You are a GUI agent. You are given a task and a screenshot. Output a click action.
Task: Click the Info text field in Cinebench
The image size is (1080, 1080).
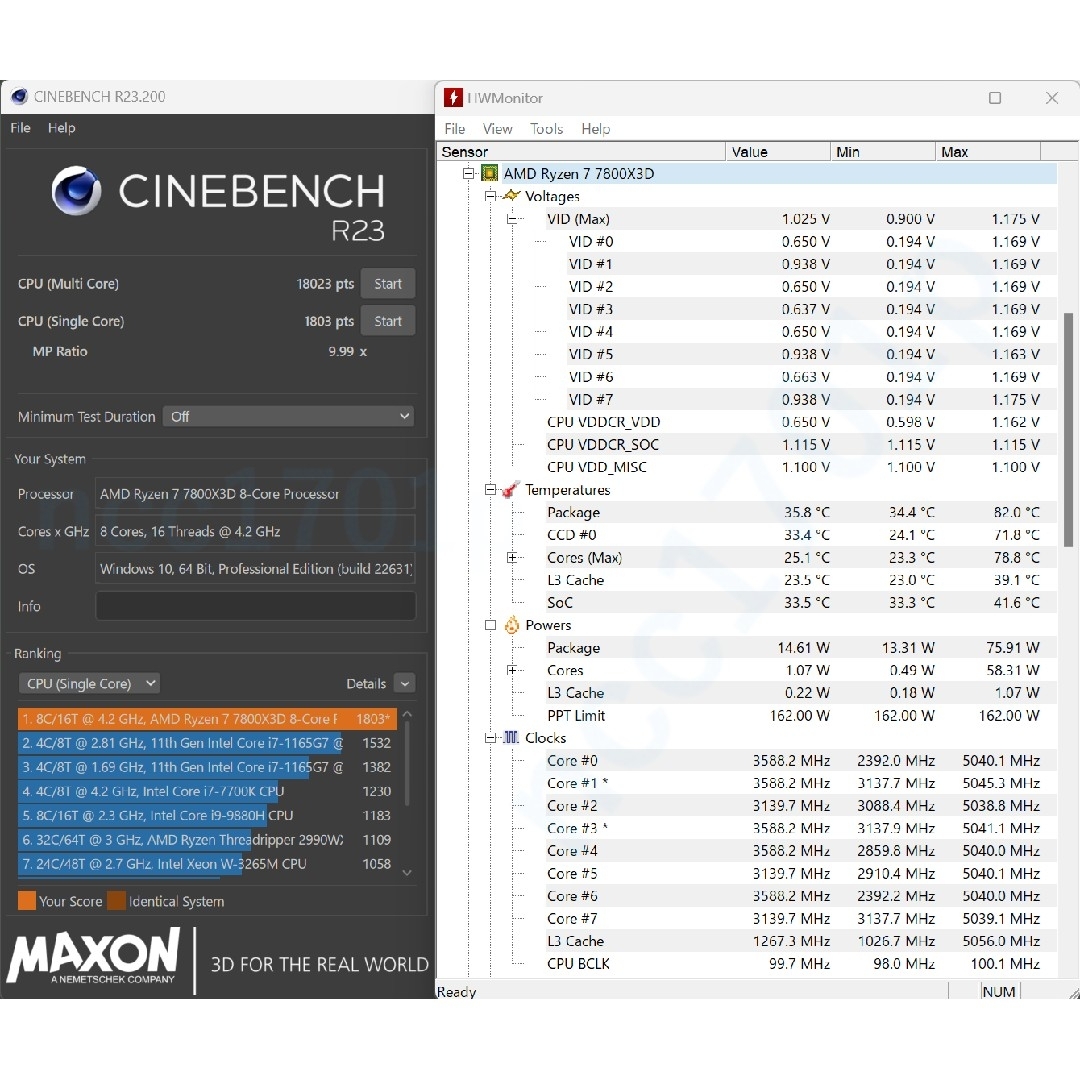click(256, 606)
